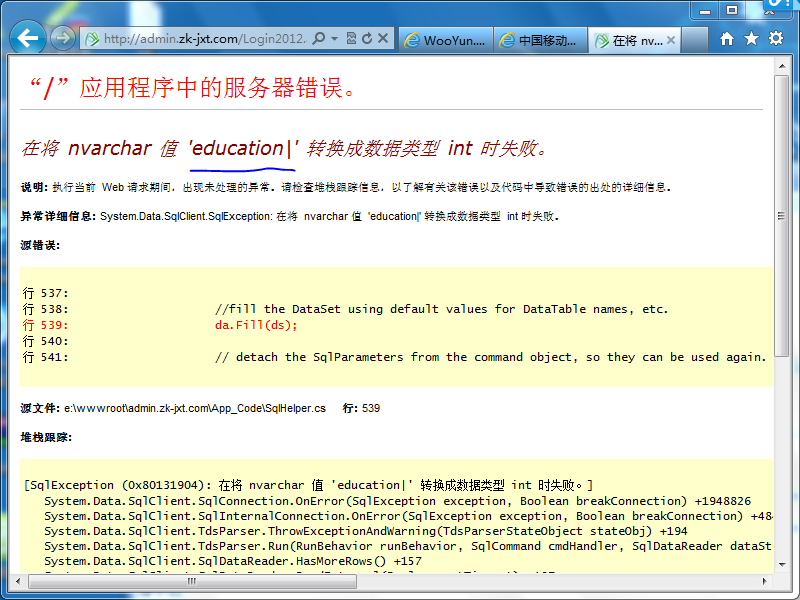800x600 pixels.
Task: Open the Tools gear menu
Action: point(776,38)
